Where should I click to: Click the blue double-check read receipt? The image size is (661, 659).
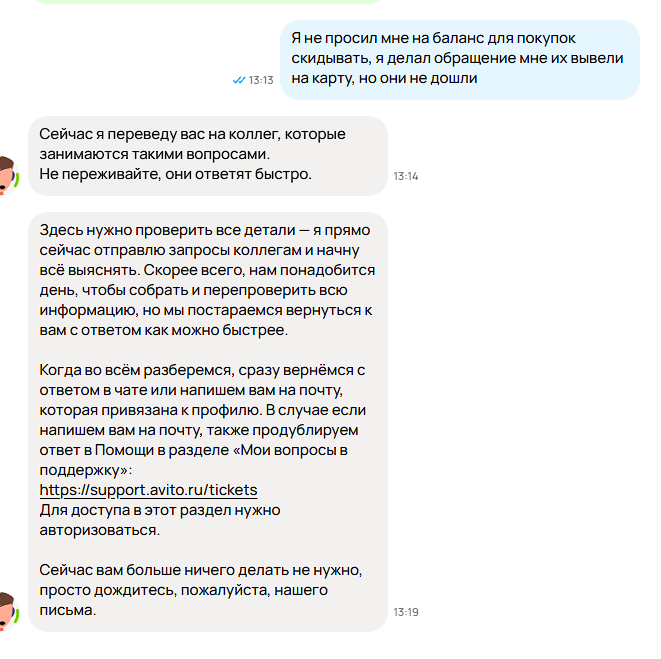(x=239, y=80)
